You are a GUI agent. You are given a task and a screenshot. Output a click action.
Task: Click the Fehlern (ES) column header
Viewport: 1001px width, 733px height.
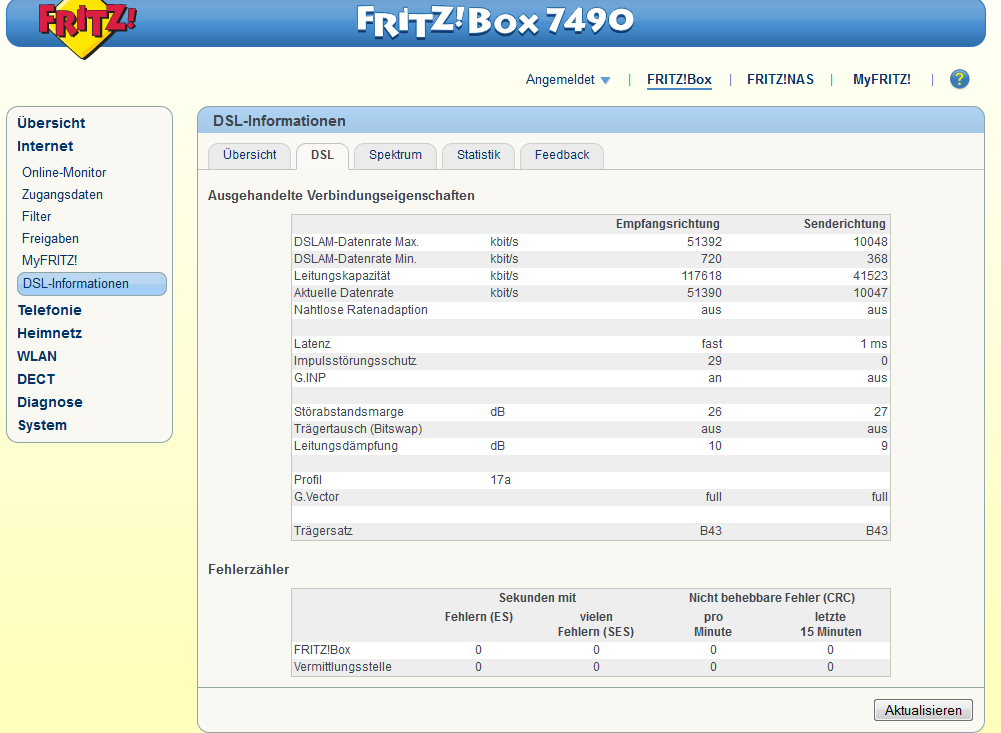coord(479,617)
